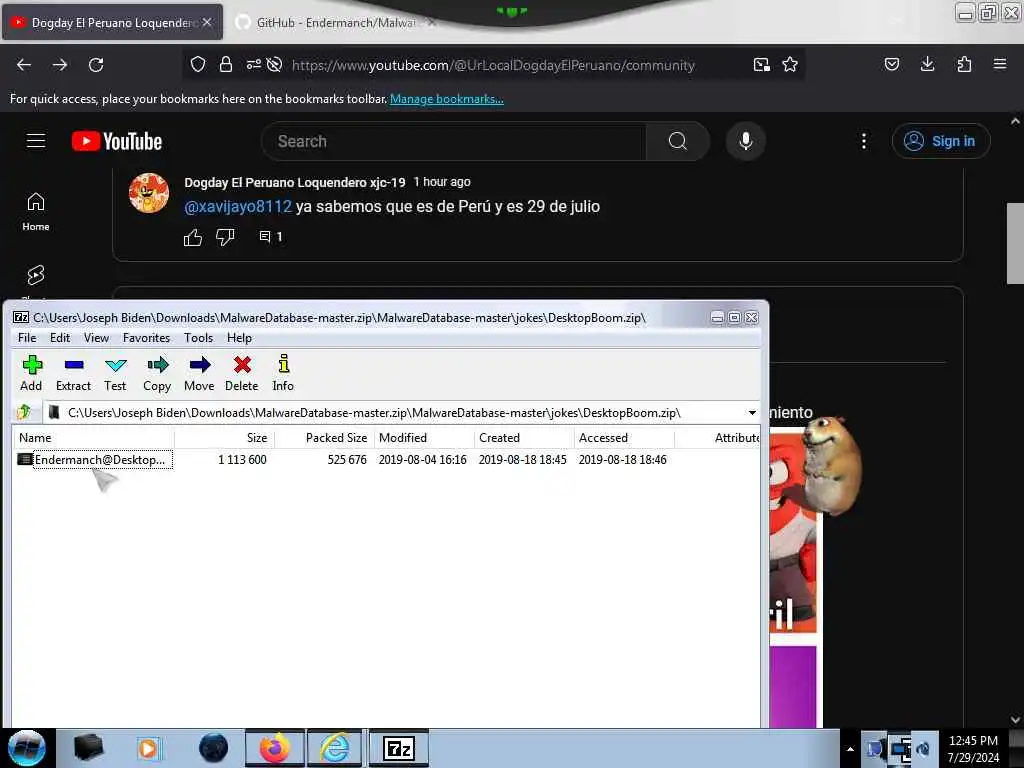Open Home in the YouTube sidebar
Screen dimensions: 1024x768
(36, 212)
